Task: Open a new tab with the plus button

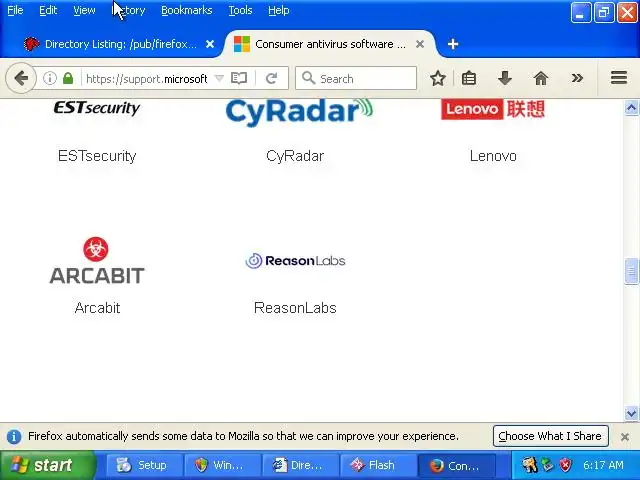Action: (453, 44)
